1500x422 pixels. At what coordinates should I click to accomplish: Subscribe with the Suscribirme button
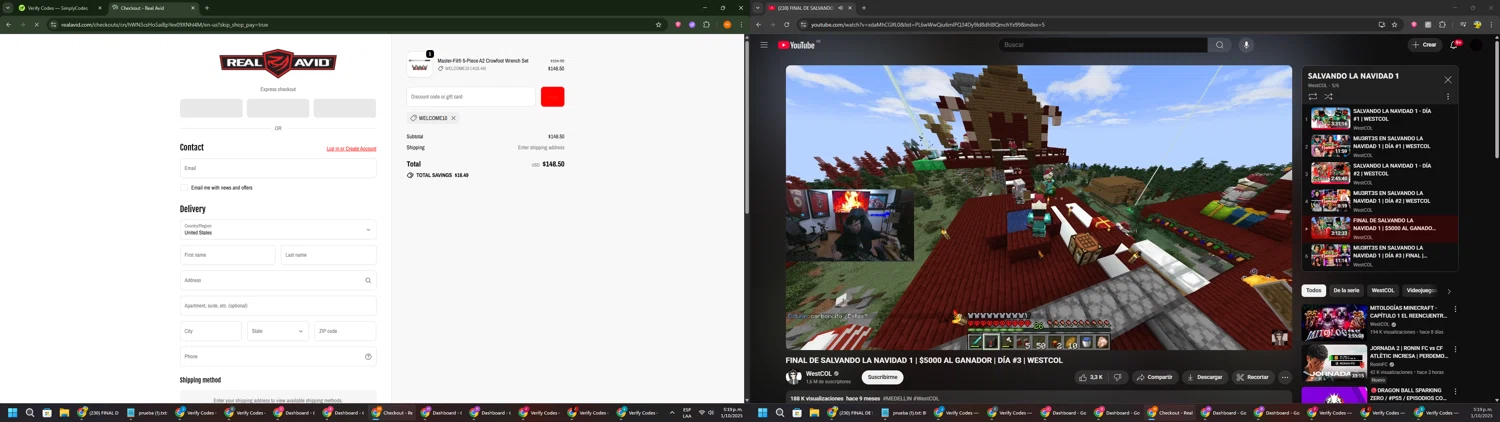pos(882,377)
